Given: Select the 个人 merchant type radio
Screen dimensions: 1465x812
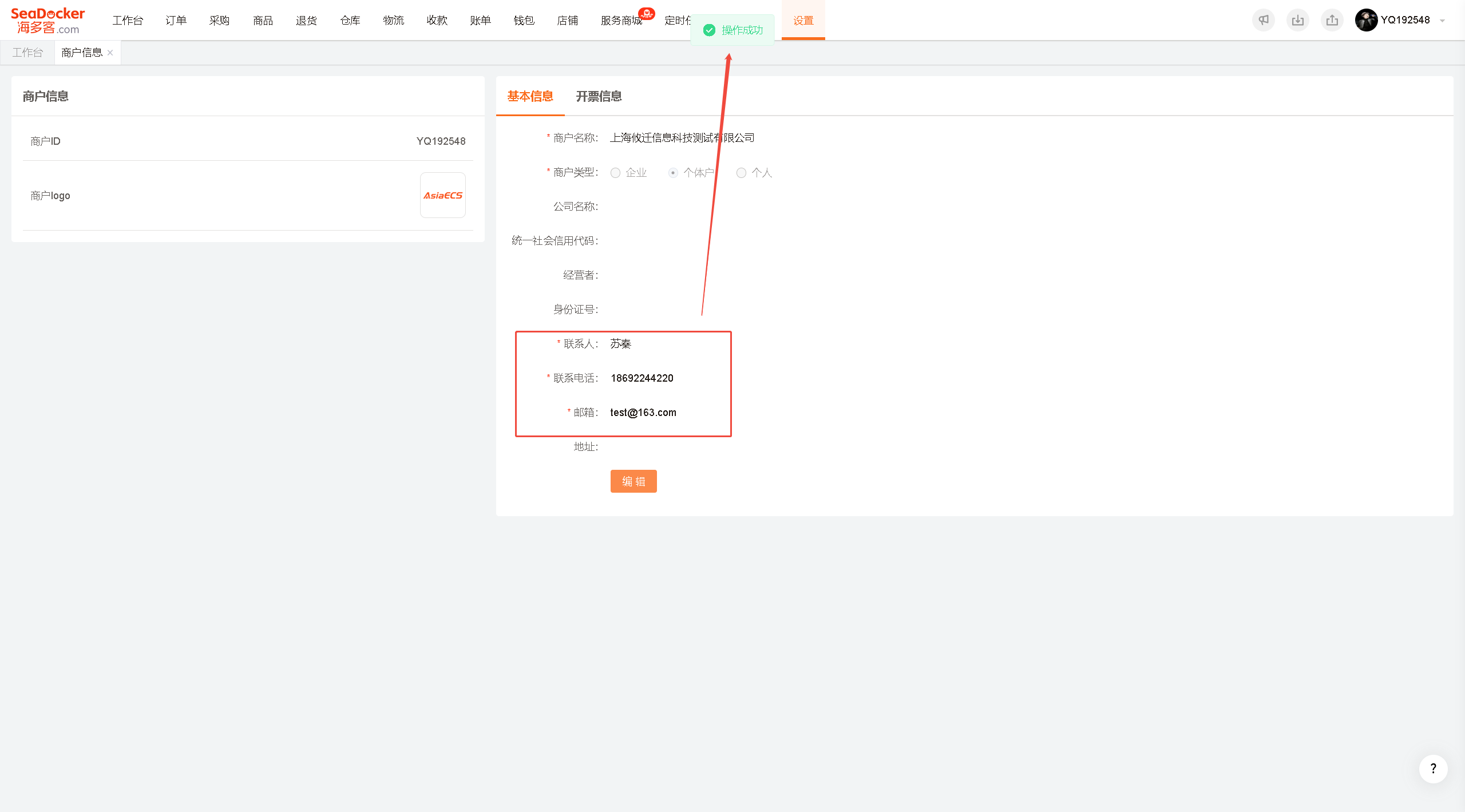Looking at the screenshot, I should 741,173.
